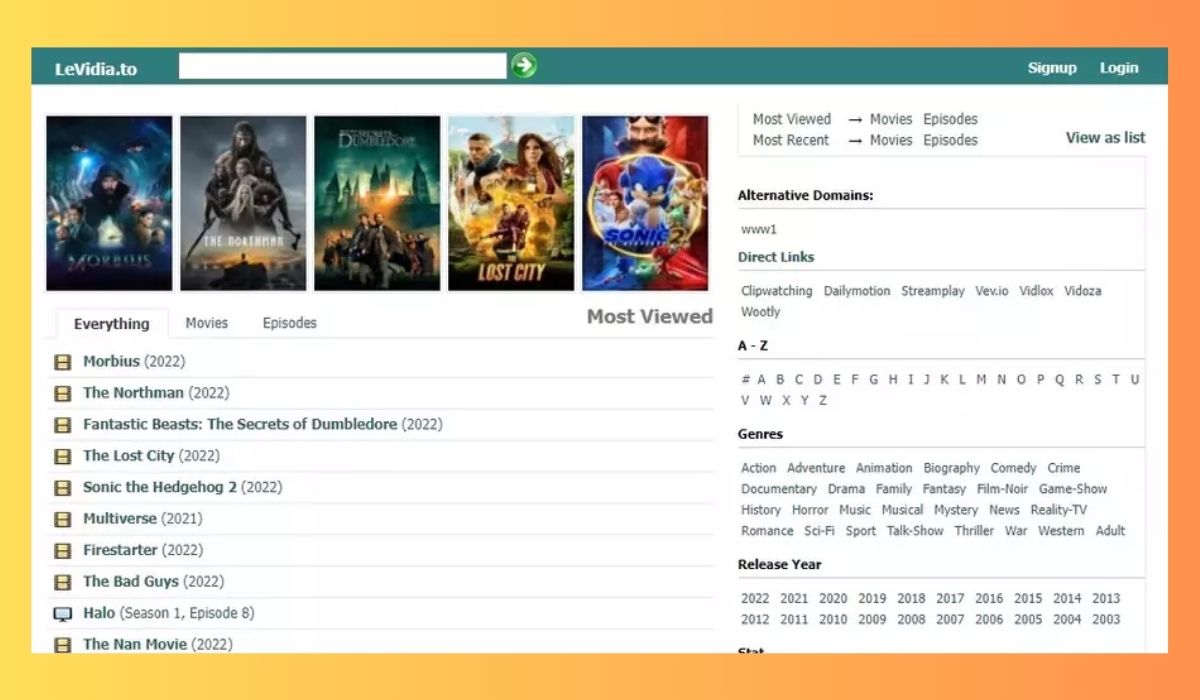Open the www1 alternative domain
Image resolution: width=1200 pixels, height=700 pixels.
759,229
